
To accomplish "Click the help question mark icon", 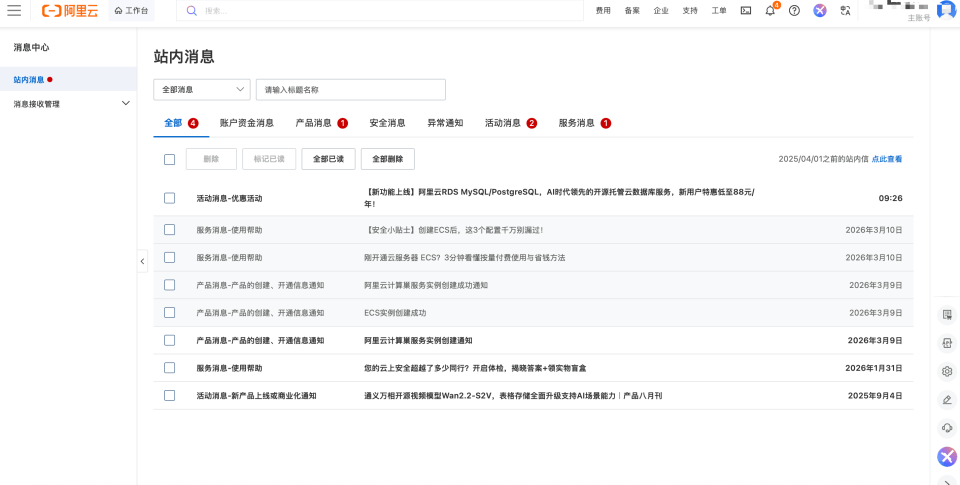I will coord(794,10).
